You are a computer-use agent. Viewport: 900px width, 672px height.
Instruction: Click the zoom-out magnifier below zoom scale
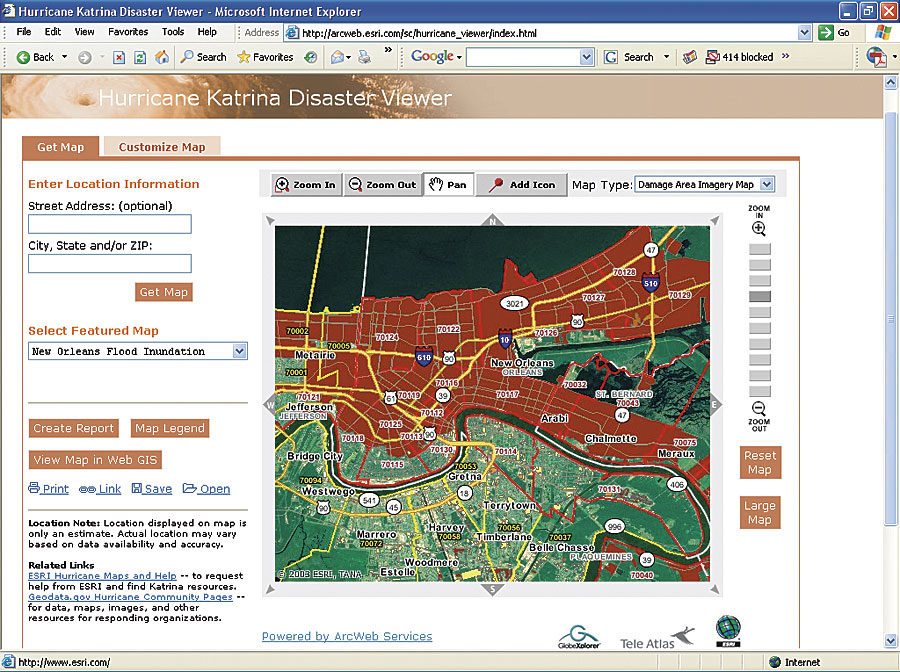pos(759,409)
